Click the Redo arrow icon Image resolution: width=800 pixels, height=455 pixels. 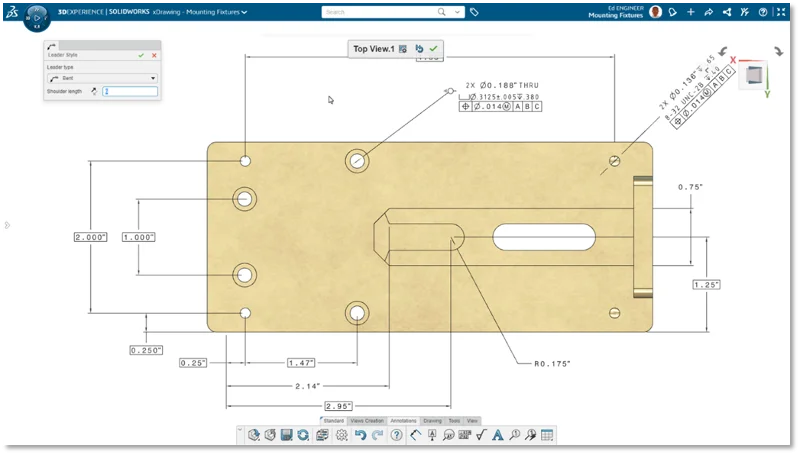coord(377,435)
